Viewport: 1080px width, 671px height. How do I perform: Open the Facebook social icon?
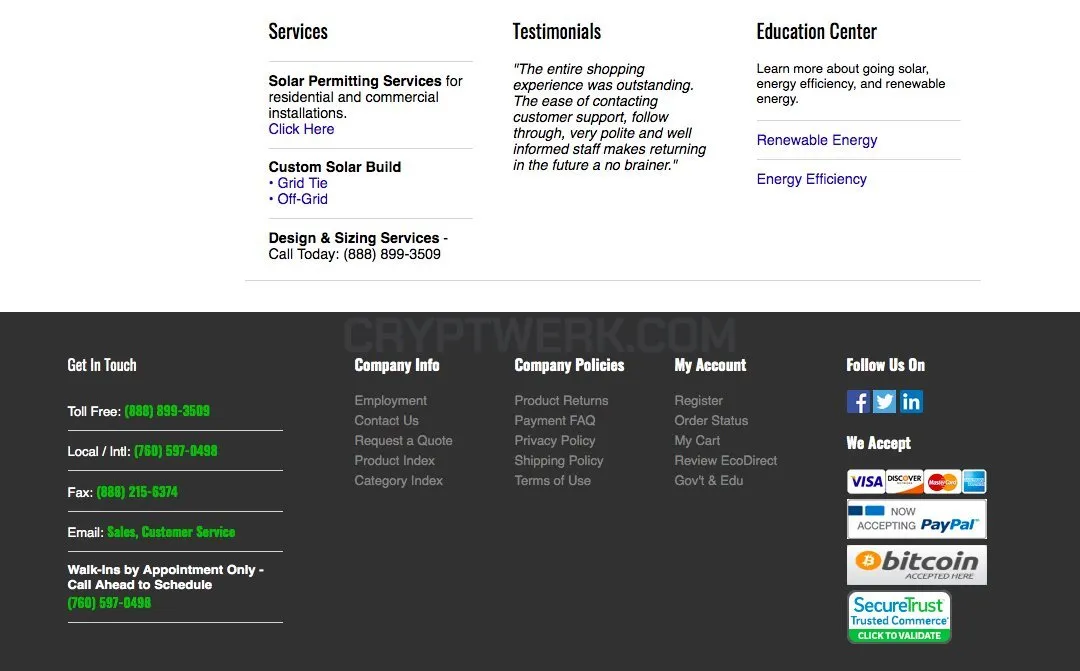click(x=858, y=402)
